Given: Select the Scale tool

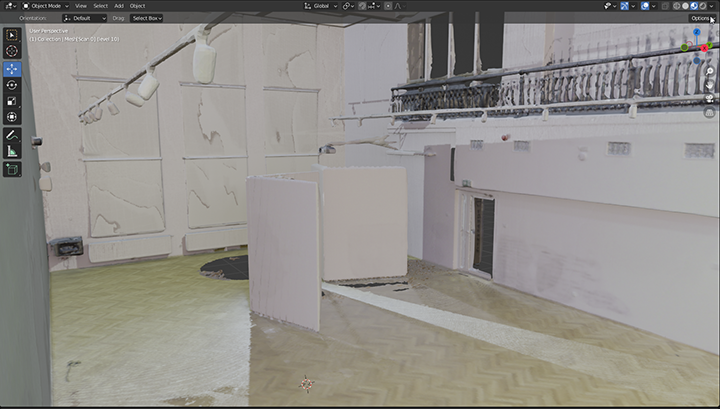Looking at the screenshot, I should click(x=12, y=101).
